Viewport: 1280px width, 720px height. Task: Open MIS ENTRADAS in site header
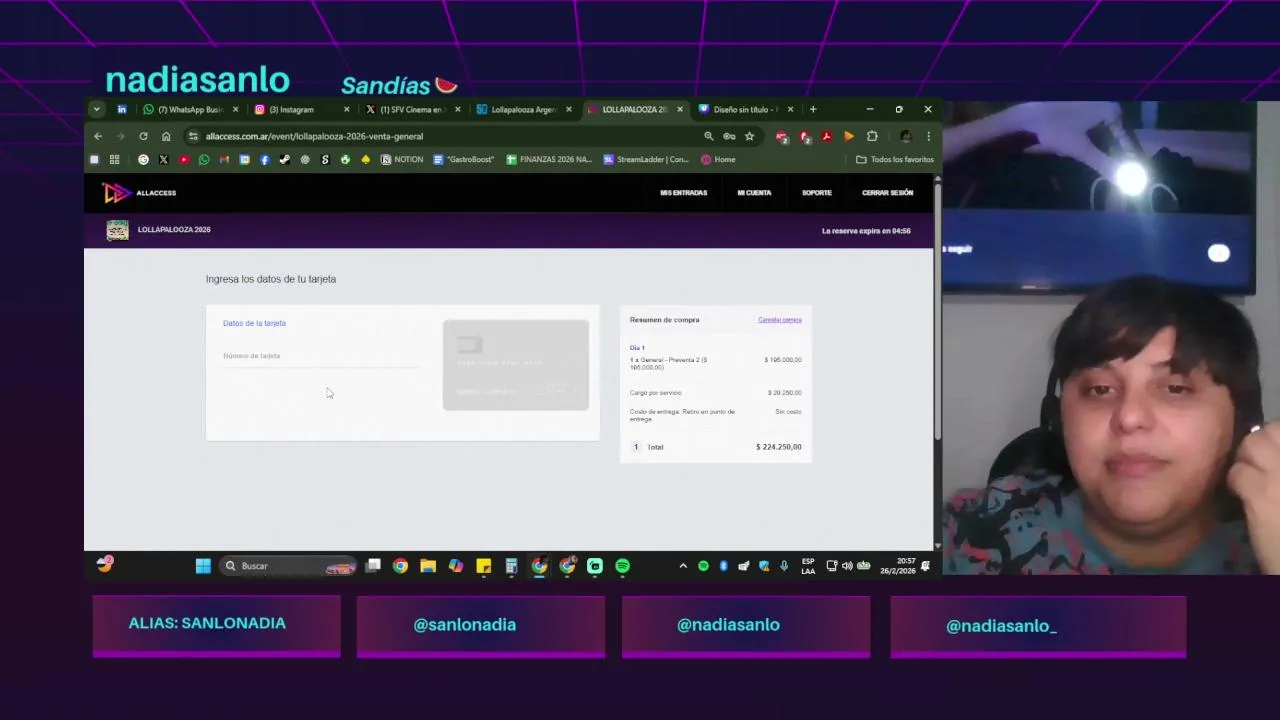coord(683,193)
